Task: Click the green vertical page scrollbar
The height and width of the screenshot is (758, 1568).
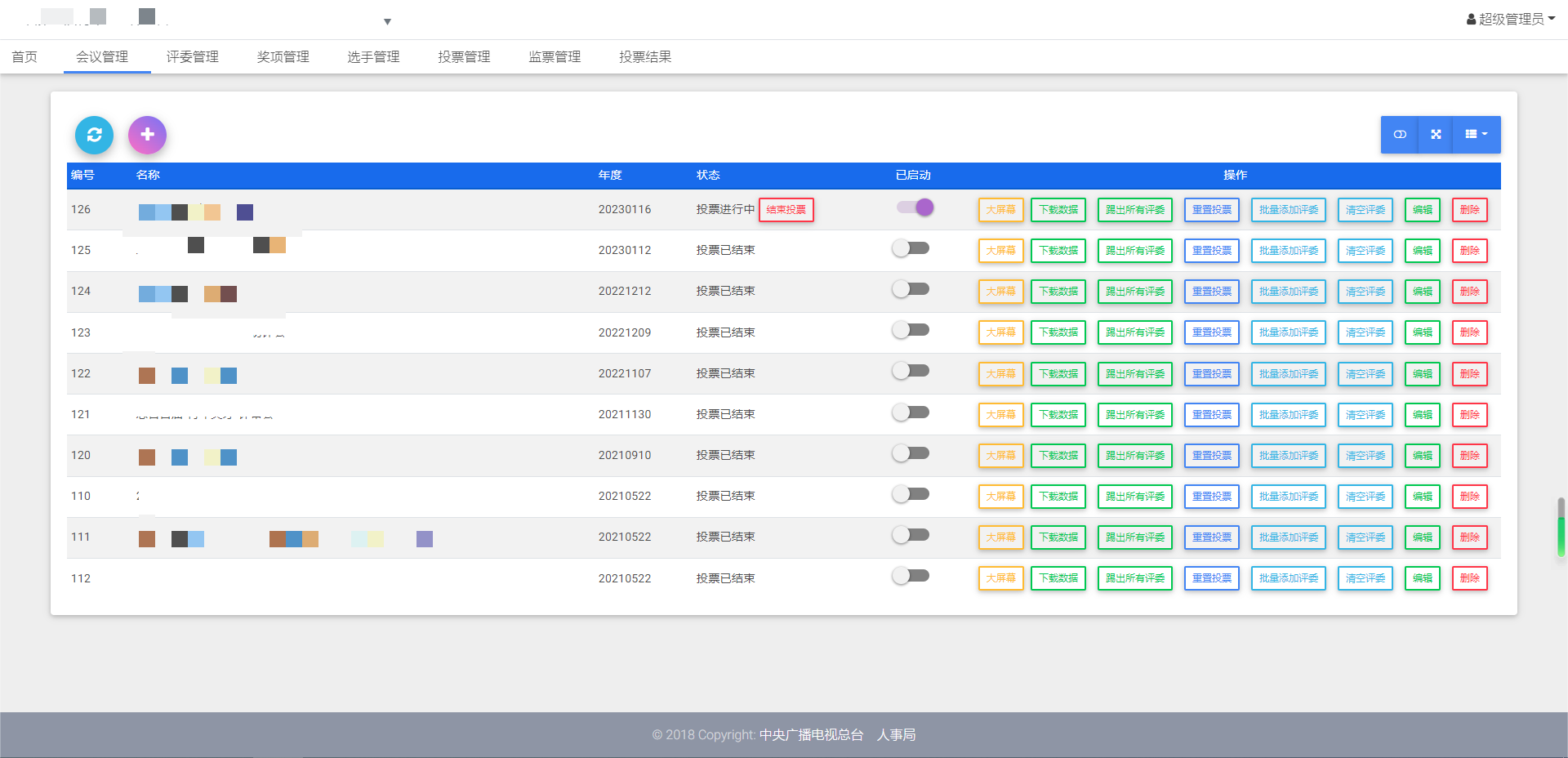Action: point(1561,527)
